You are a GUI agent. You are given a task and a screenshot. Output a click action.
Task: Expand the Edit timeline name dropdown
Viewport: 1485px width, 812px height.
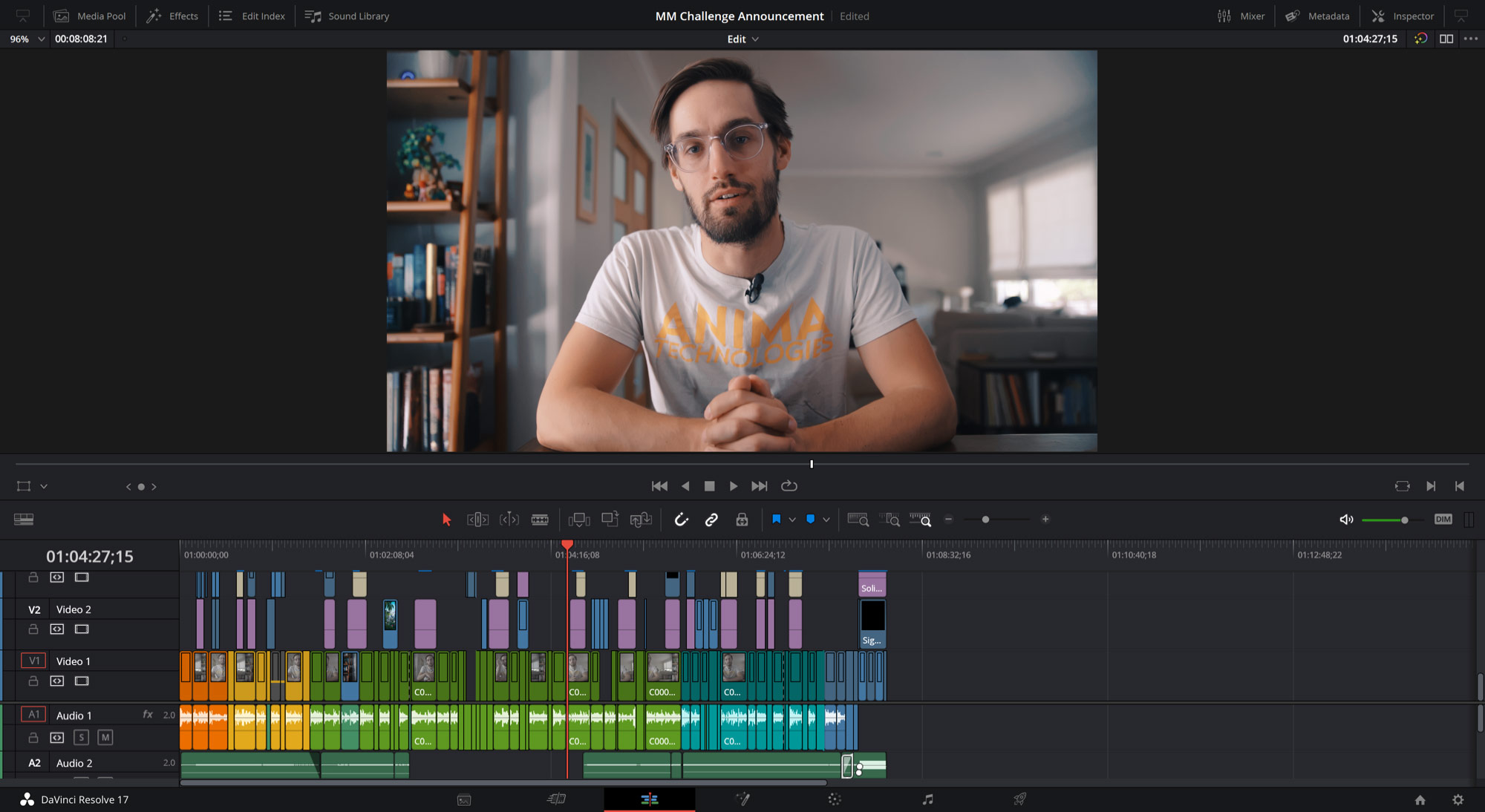755,39
